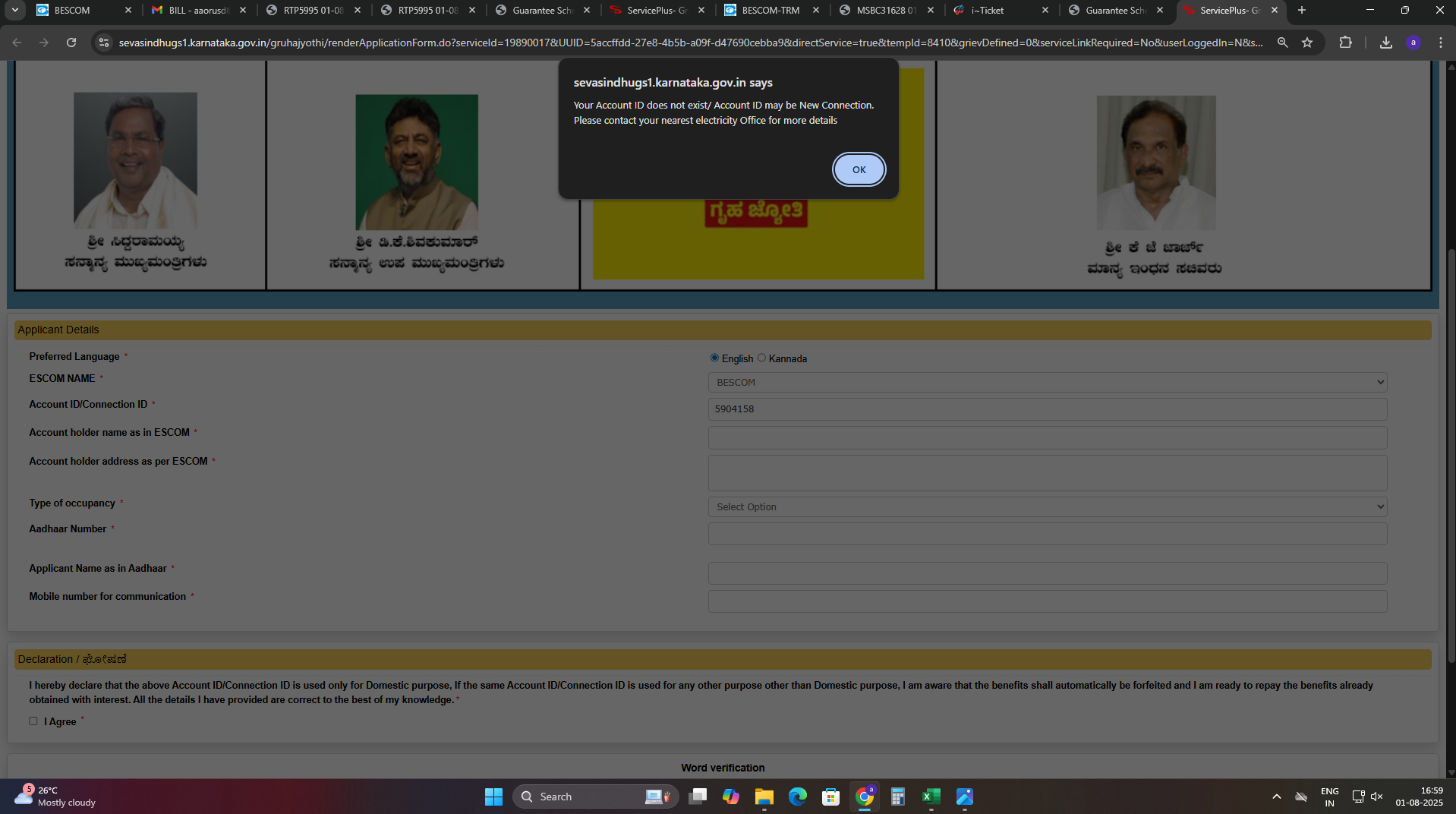Click the 'Applicant Details' section header
This screenshot has height=814, width=1456.
point(723,330)
